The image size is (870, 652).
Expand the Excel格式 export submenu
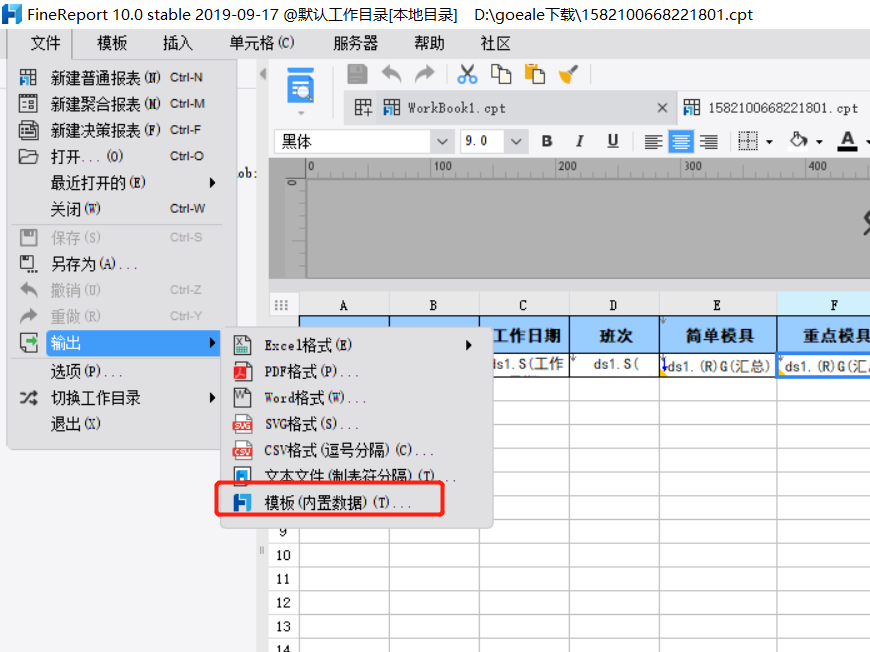click(x=356, y=345)
